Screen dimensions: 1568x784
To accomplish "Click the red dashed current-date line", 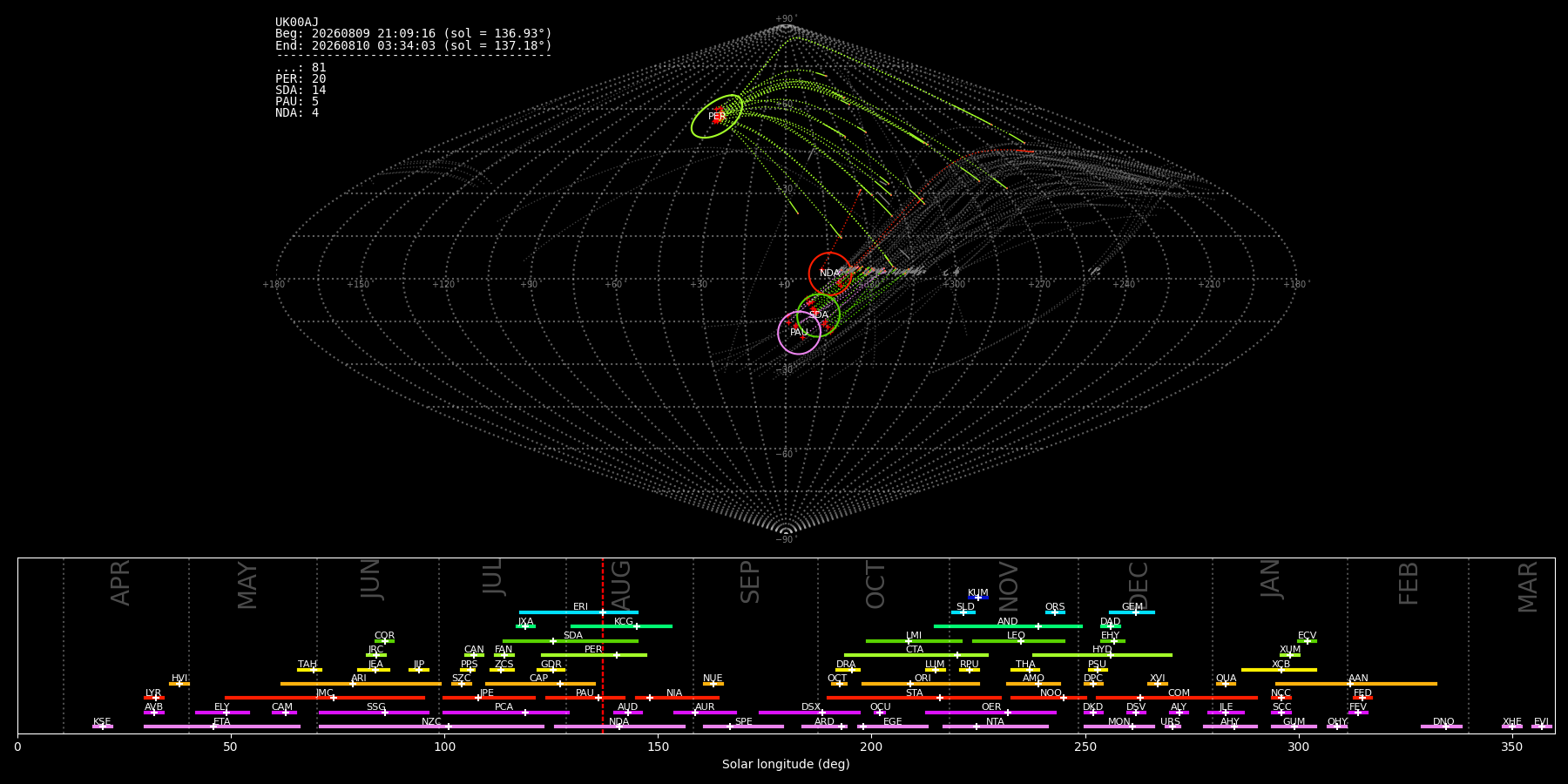I will coord(603,645).
